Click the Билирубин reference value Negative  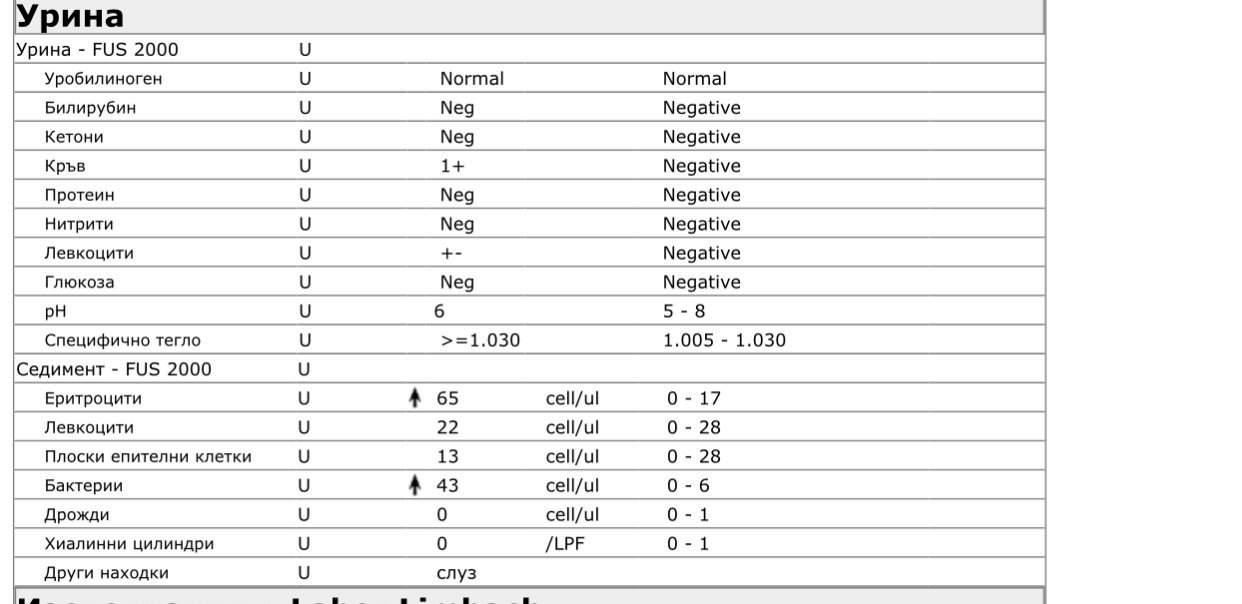(701, 108)
